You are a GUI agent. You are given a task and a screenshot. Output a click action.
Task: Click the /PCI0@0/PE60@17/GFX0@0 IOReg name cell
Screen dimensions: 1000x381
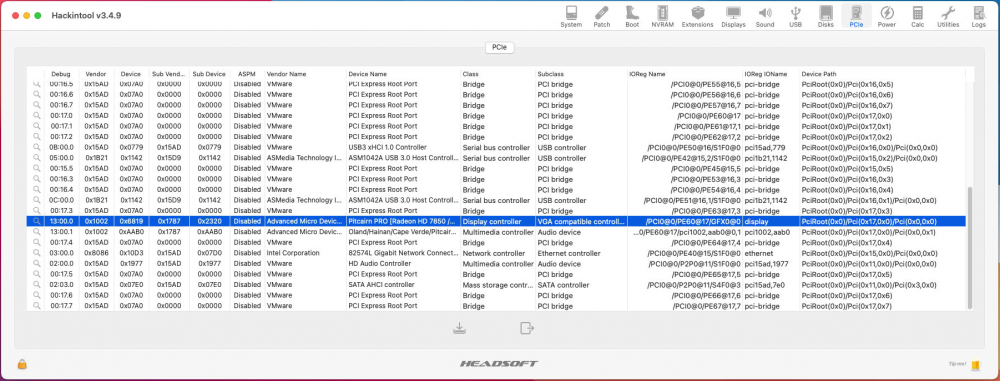click(x=684, y=221)
